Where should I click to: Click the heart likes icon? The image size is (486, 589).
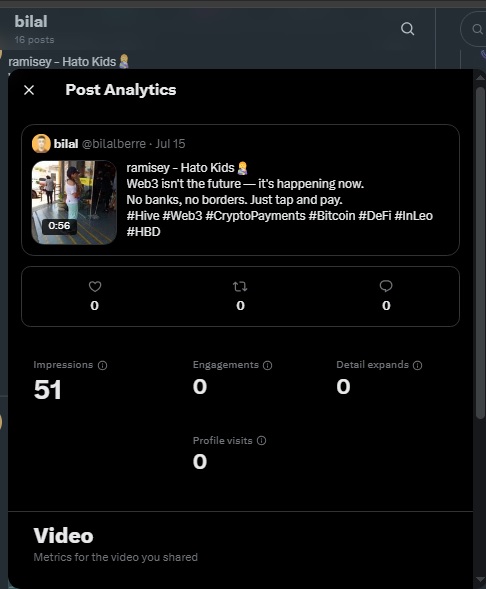point(95,287)
